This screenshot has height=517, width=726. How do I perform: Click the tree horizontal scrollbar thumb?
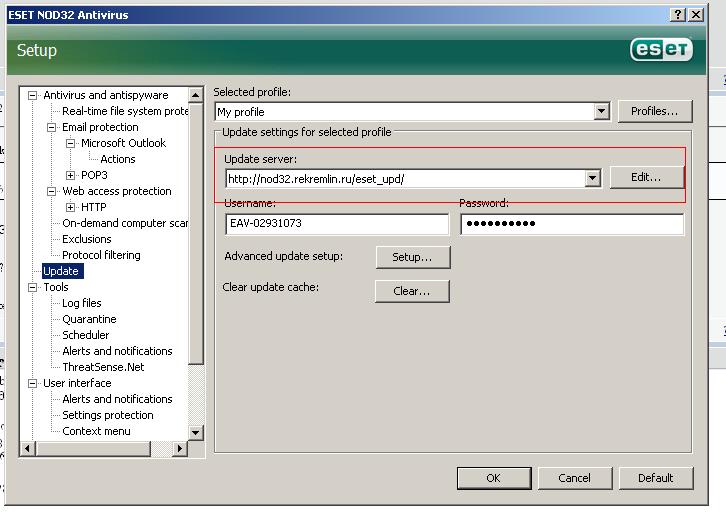point(93,448)
